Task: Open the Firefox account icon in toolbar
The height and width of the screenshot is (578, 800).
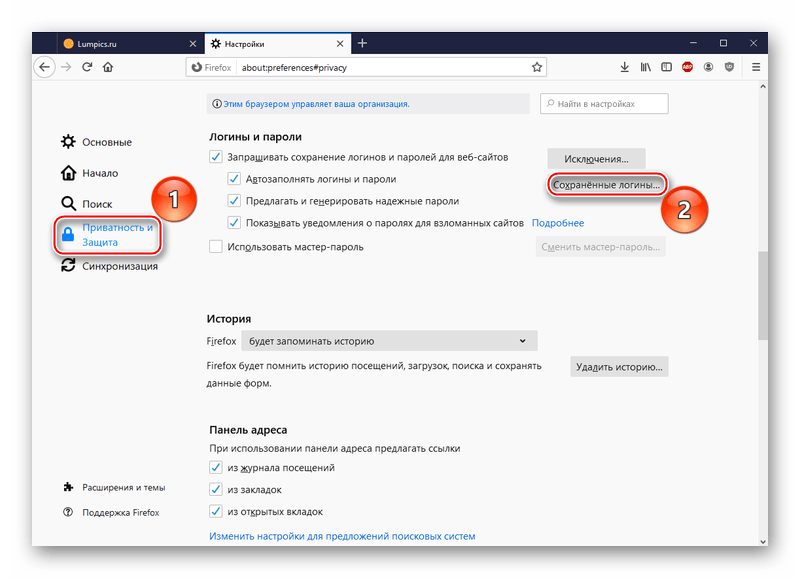Action: tap(709, 68)
